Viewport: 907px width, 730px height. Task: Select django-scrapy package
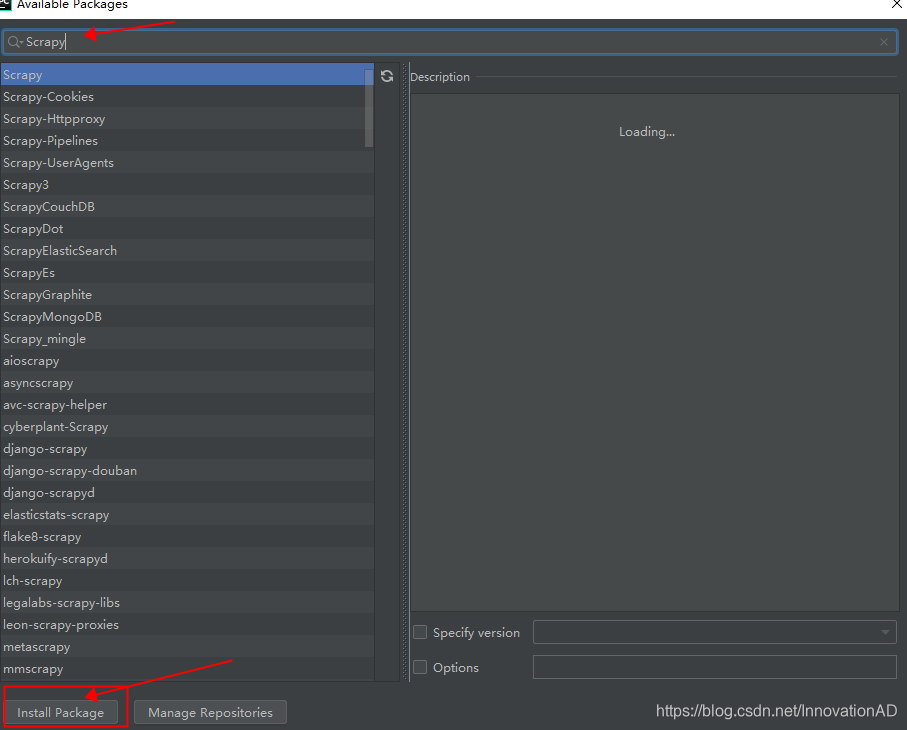click(x=187, y=448)
